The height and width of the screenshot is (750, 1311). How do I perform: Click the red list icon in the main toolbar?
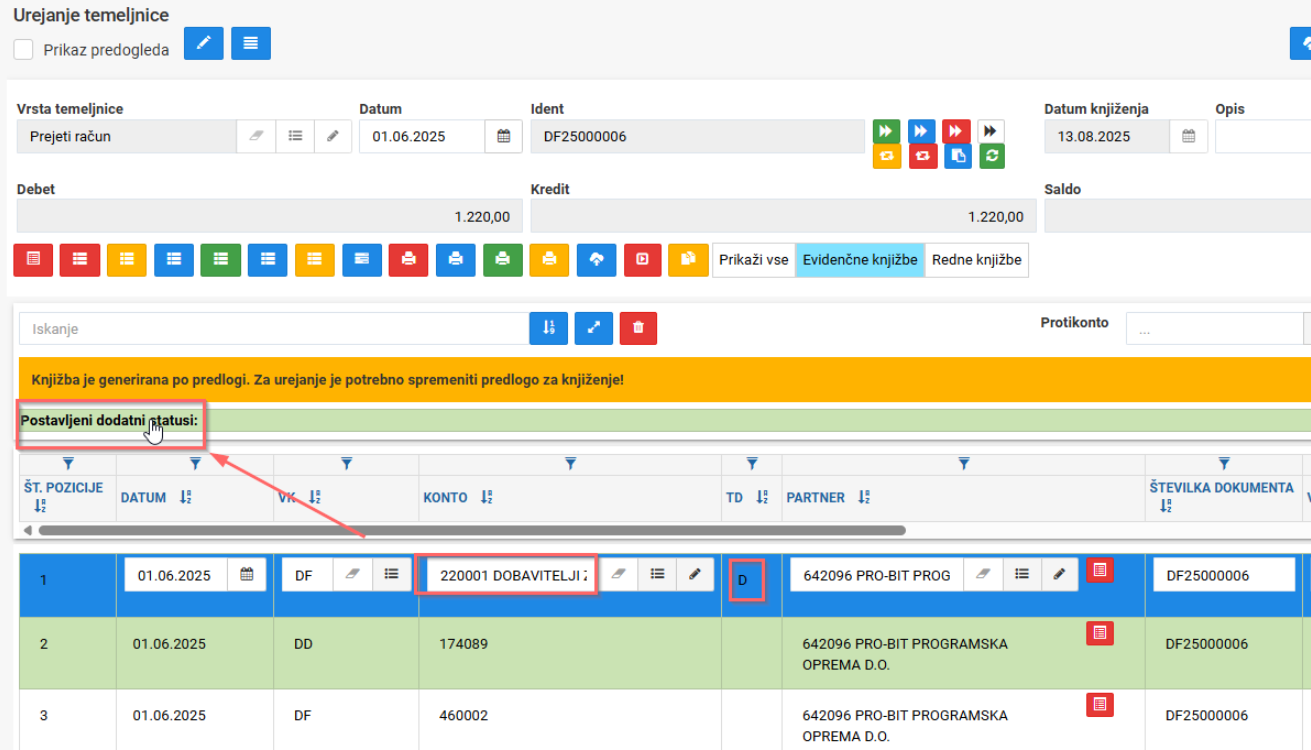[80, 260]
